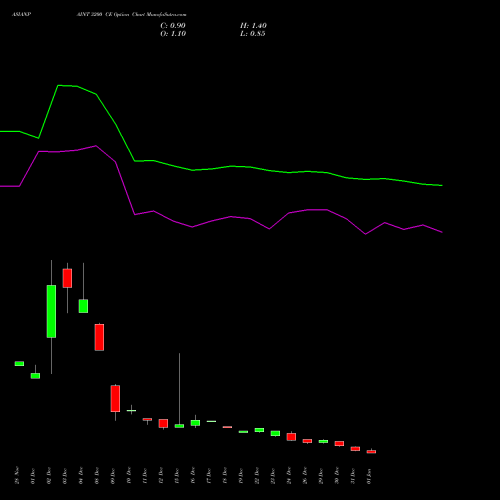
Task: Select the '15 Dec' date axis label
Action: (x=177, y=475)
